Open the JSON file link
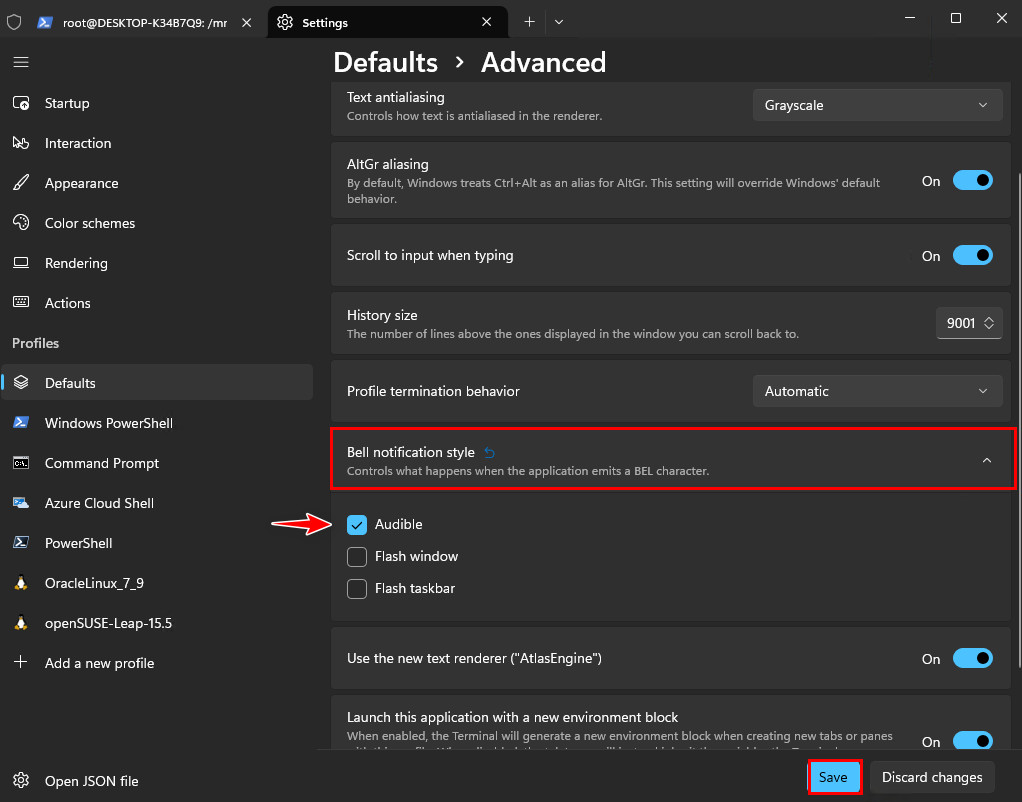The width and height of the screenshot is (1022, 802). tap(157, 780)
